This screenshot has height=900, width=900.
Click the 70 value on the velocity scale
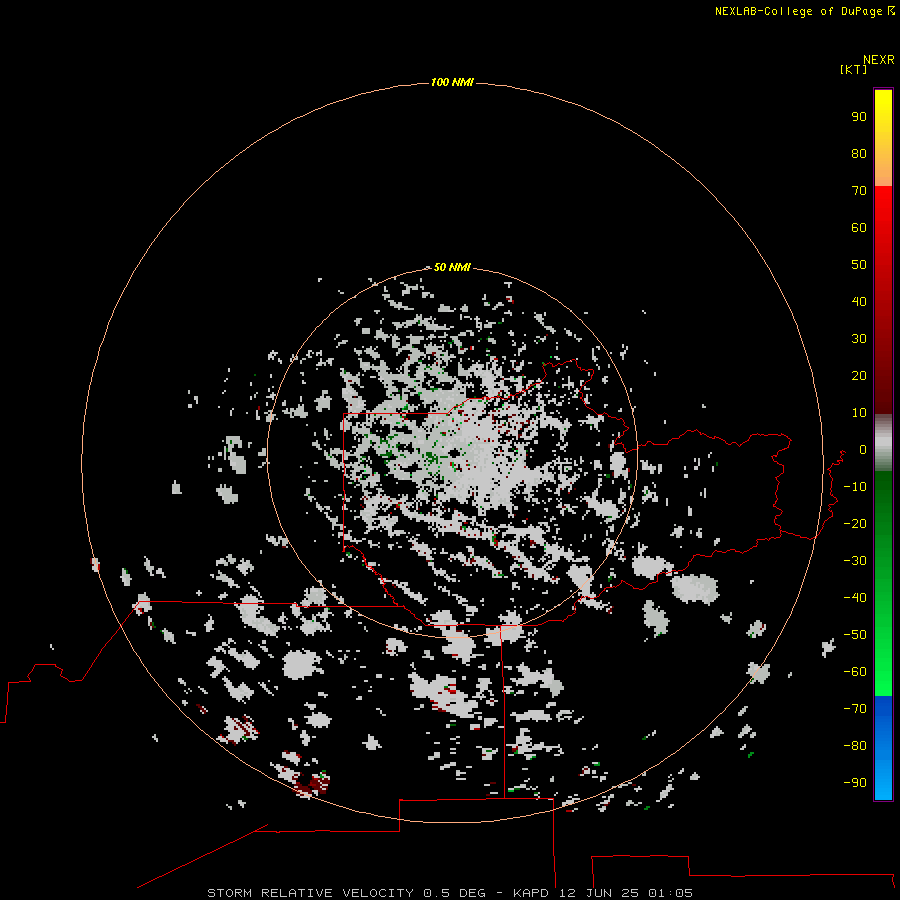coord(859,191)
